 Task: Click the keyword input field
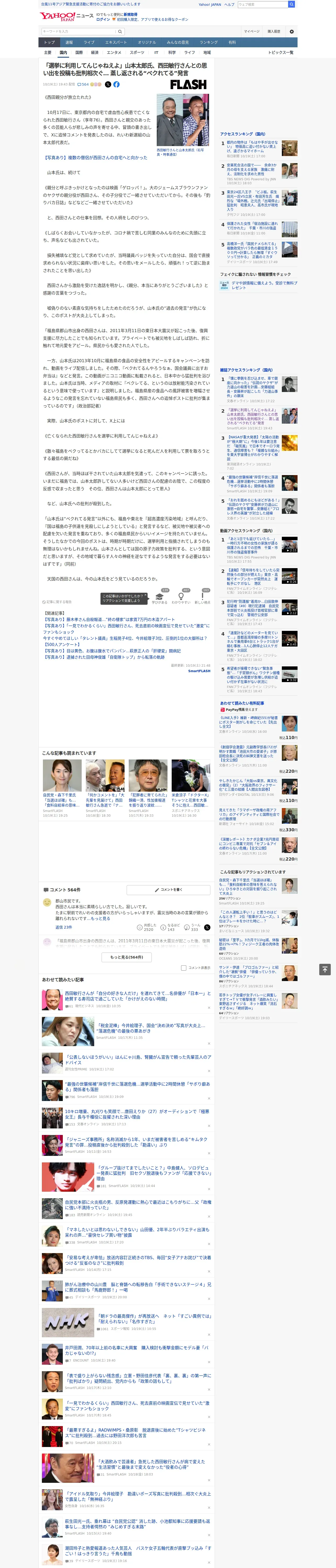coord(79,32)
